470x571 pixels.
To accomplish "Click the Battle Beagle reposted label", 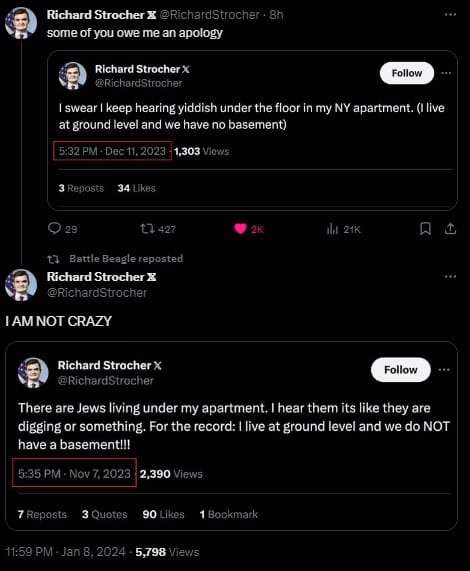I will (126, 259).
